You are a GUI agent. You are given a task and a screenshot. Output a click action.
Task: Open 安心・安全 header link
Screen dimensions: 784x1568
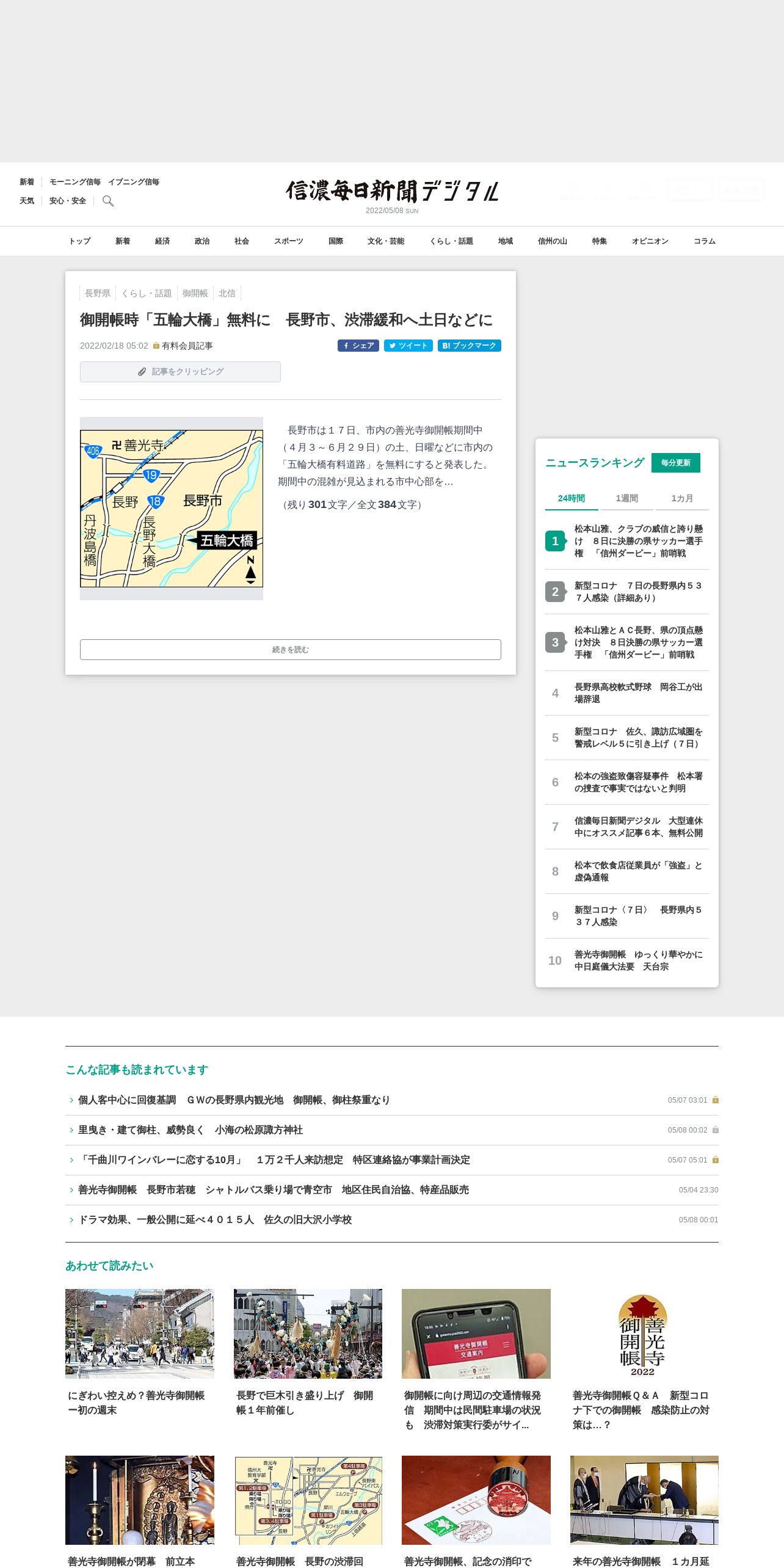click(x=68, y=201)
